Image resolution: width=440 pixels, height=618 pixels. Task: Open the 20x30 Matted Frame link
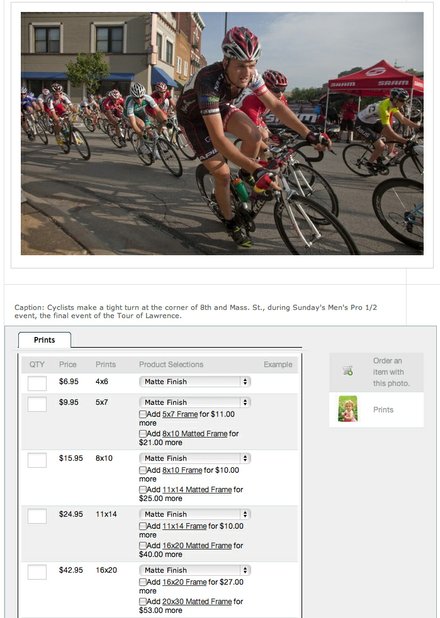[x=197, y=601]
